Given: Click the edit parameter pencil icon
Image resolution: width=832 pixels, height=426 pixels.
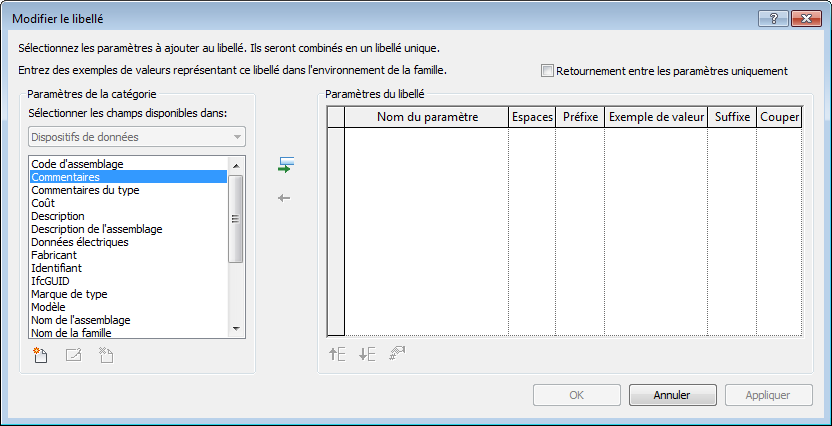Looking at the screenshot, I should point(73,355).
